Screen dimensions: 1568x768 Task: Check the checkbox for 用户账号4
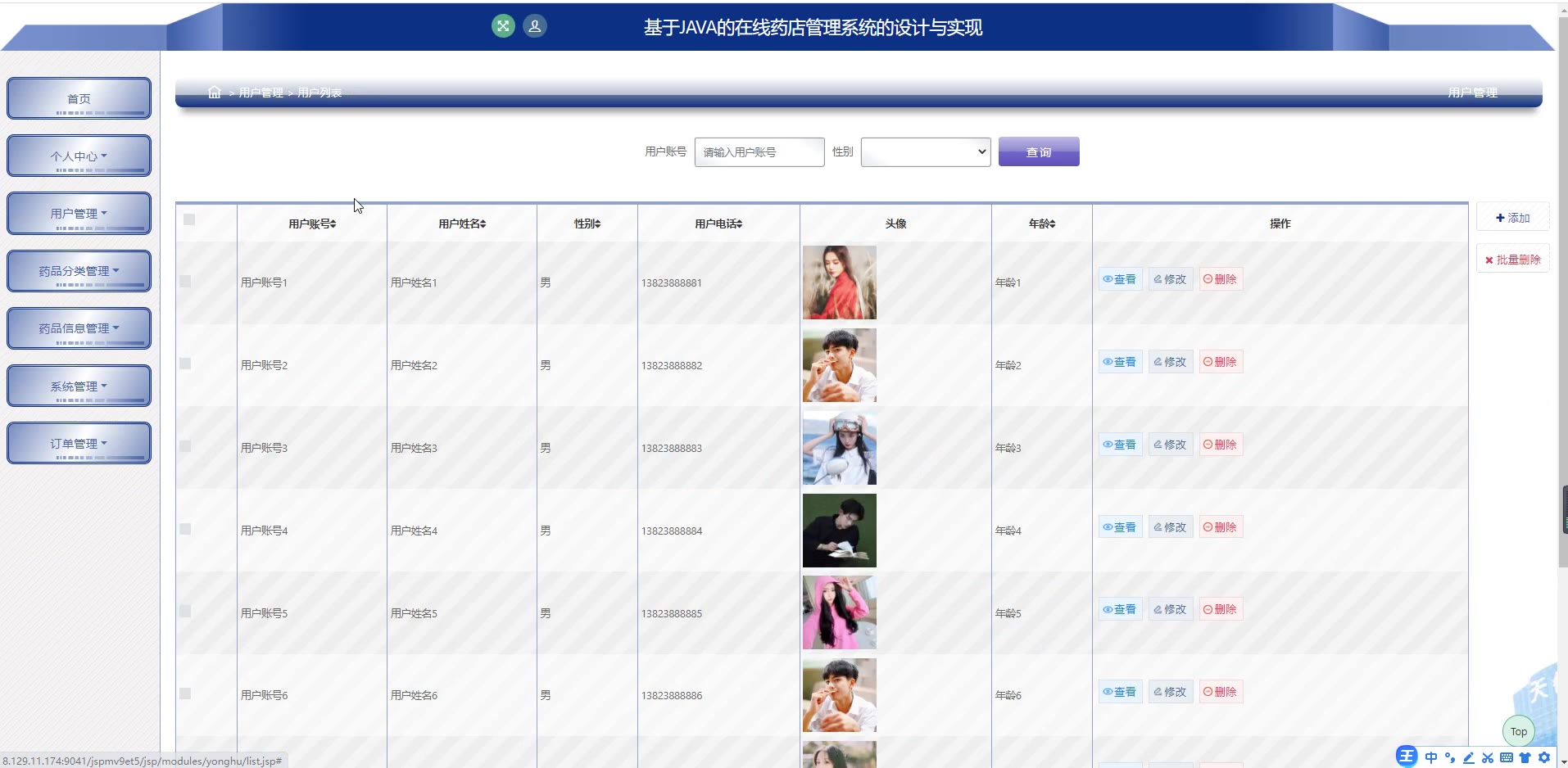185,529
